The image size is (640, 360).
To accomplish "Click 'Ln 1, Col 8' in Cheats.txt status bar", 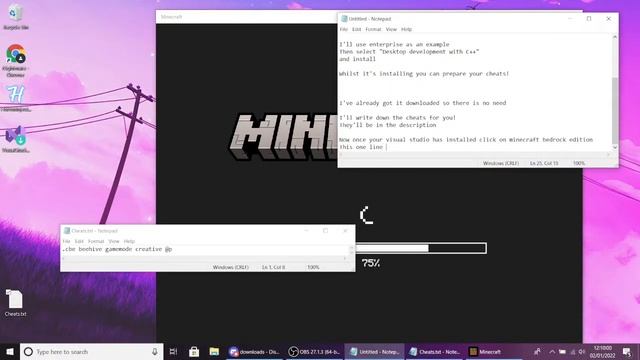I will tap(273, 267).
